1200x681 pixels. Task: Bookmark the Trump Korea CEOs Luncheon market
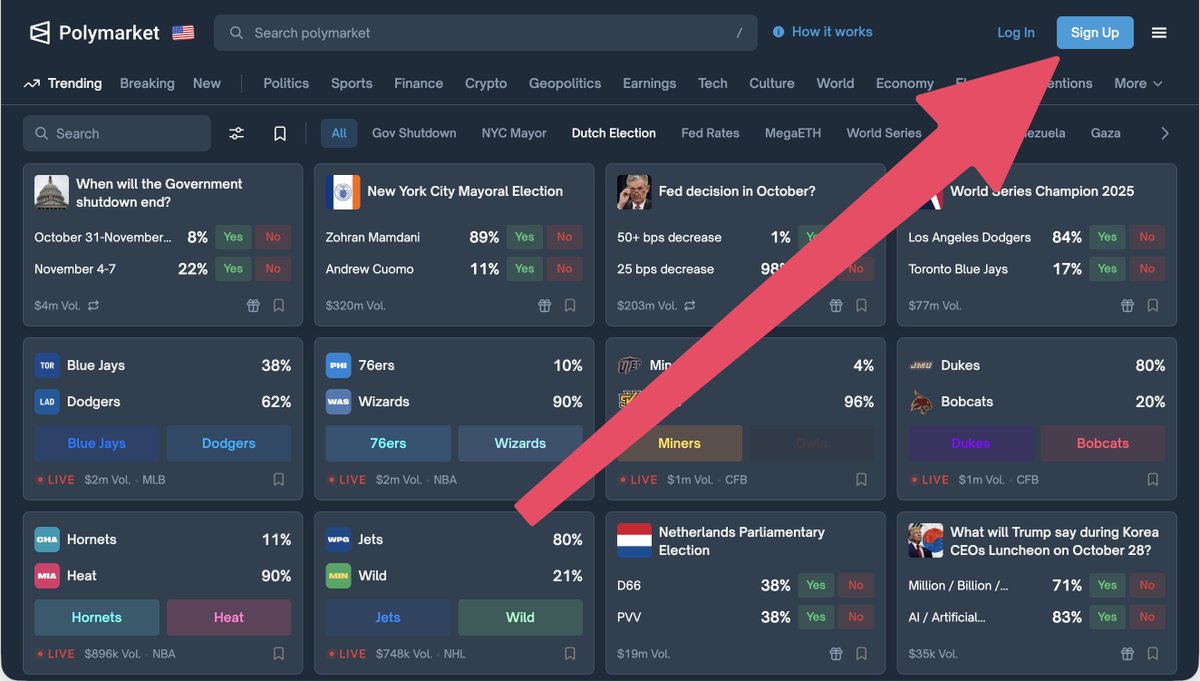click(1153, 654)
